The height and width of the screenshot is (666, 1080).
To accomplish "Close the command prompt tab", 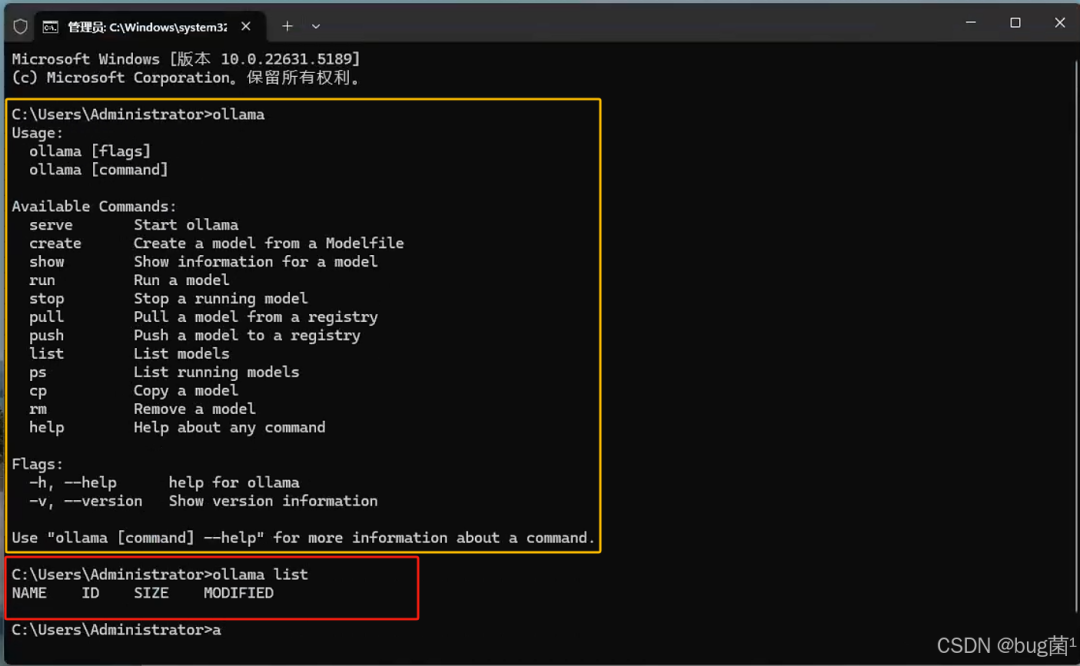I will click(x=246, y=26).
